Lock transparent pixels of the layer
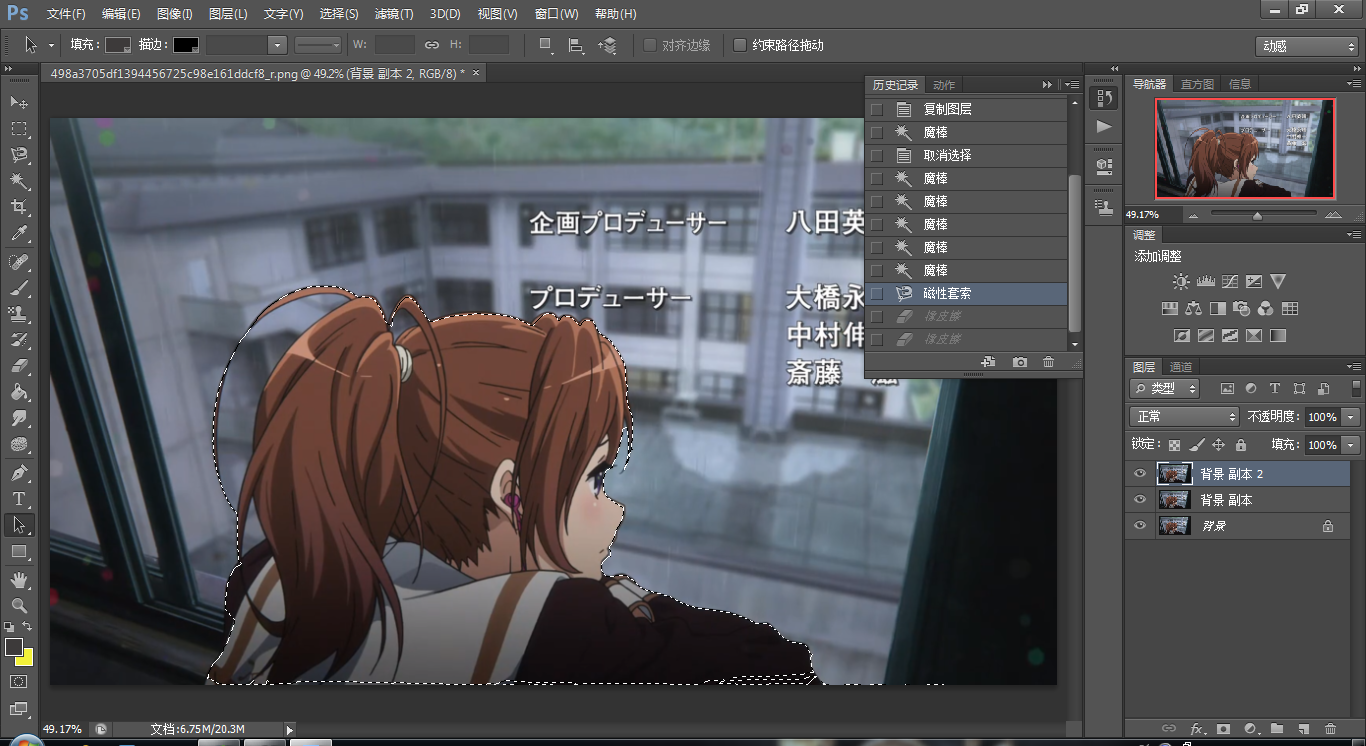Viewport: 1366px width, 746px height. click(x=1175, y=445)
